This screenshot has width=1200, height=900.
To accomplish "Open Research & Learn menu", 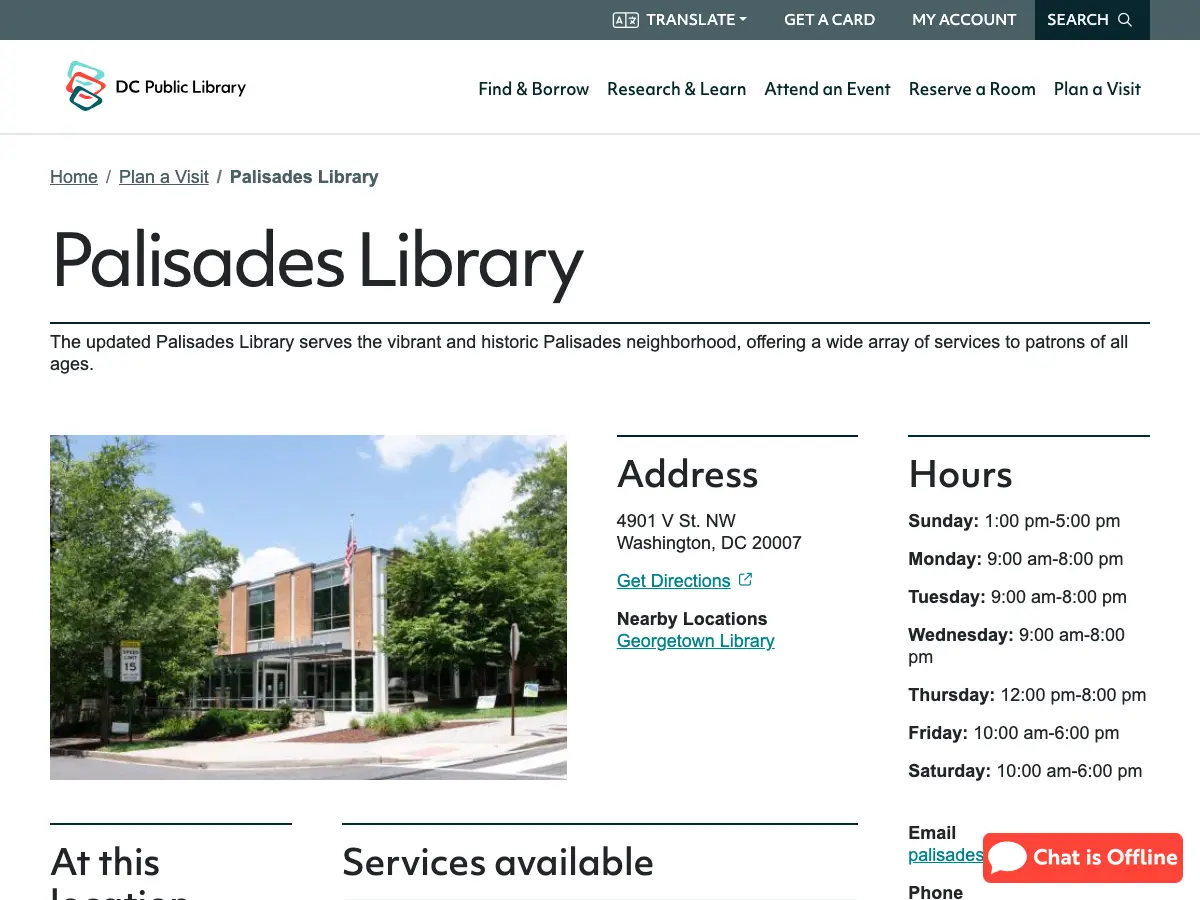I will tap(676, 89).
